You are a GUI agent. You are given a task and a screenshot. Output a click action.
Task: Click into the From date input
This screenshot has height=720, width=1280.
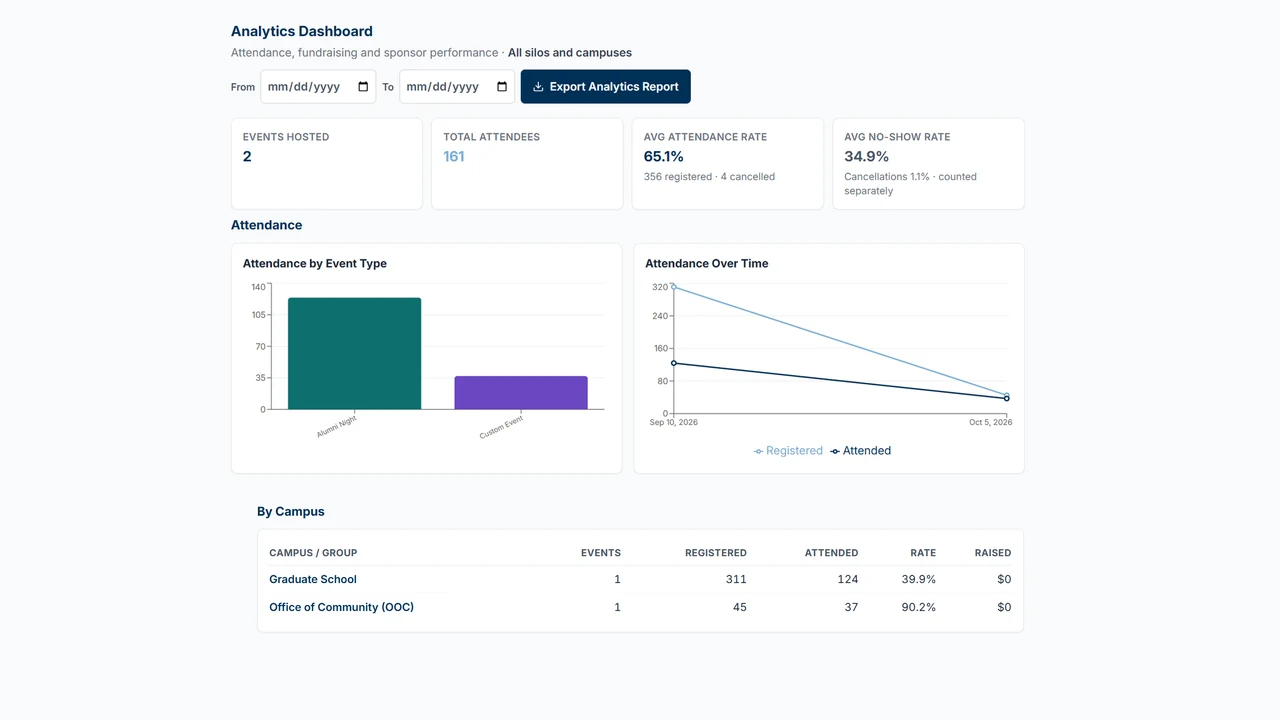(x=318, y=87)
